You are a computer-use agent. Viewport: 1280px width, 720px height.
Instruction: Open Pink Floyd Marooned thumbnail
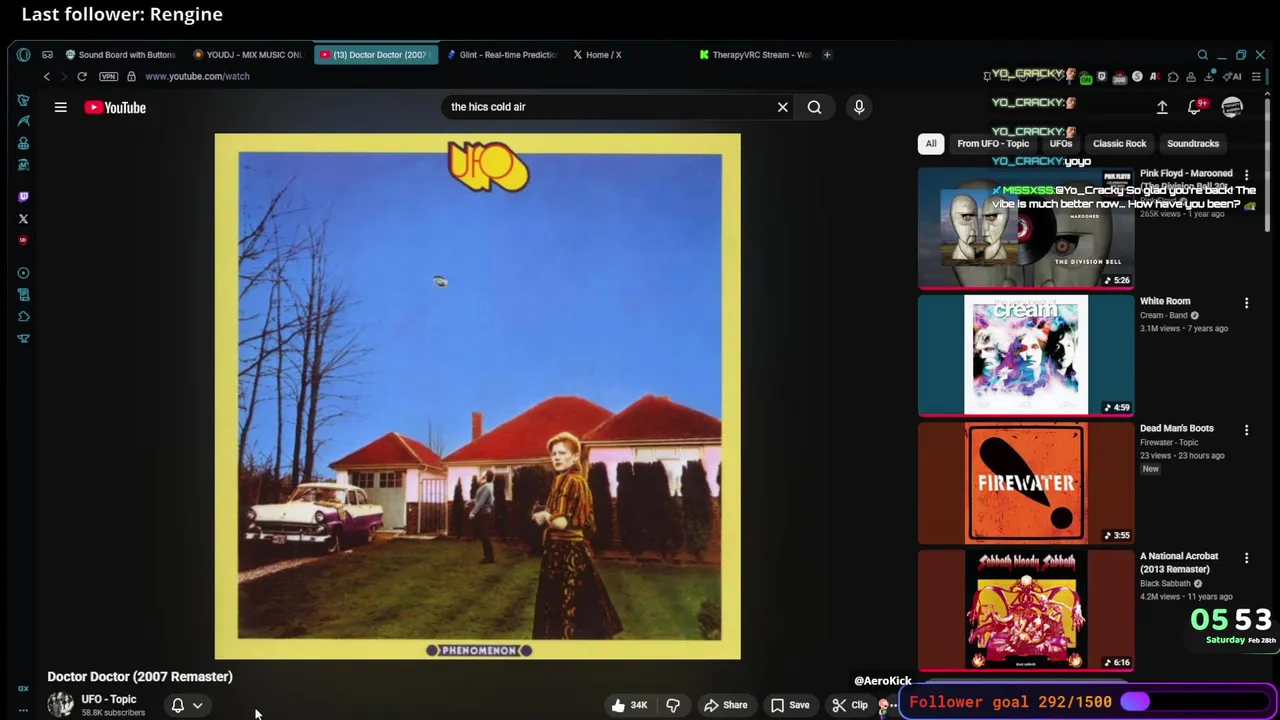[1026, 228]
